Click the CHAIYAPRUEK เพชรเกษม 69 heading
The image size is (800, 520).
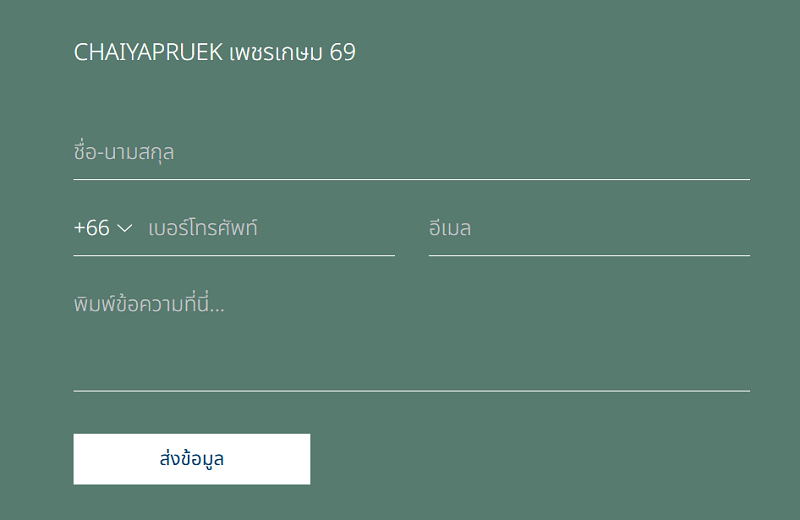tap(214, 52)
